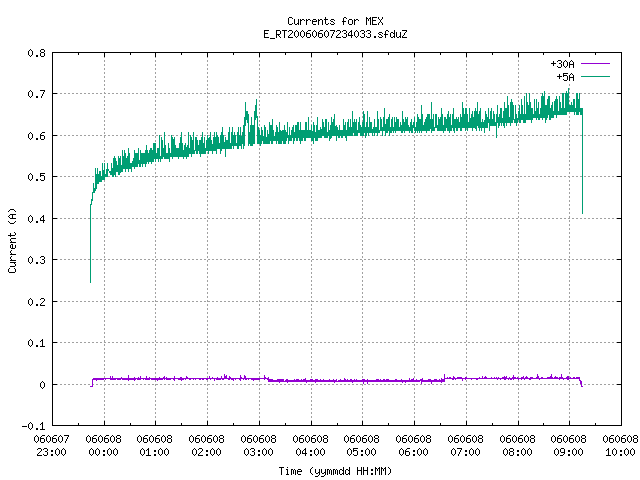The image size is (640, 480).
Task: Click the +5A legend label
Action: point(565,77)
